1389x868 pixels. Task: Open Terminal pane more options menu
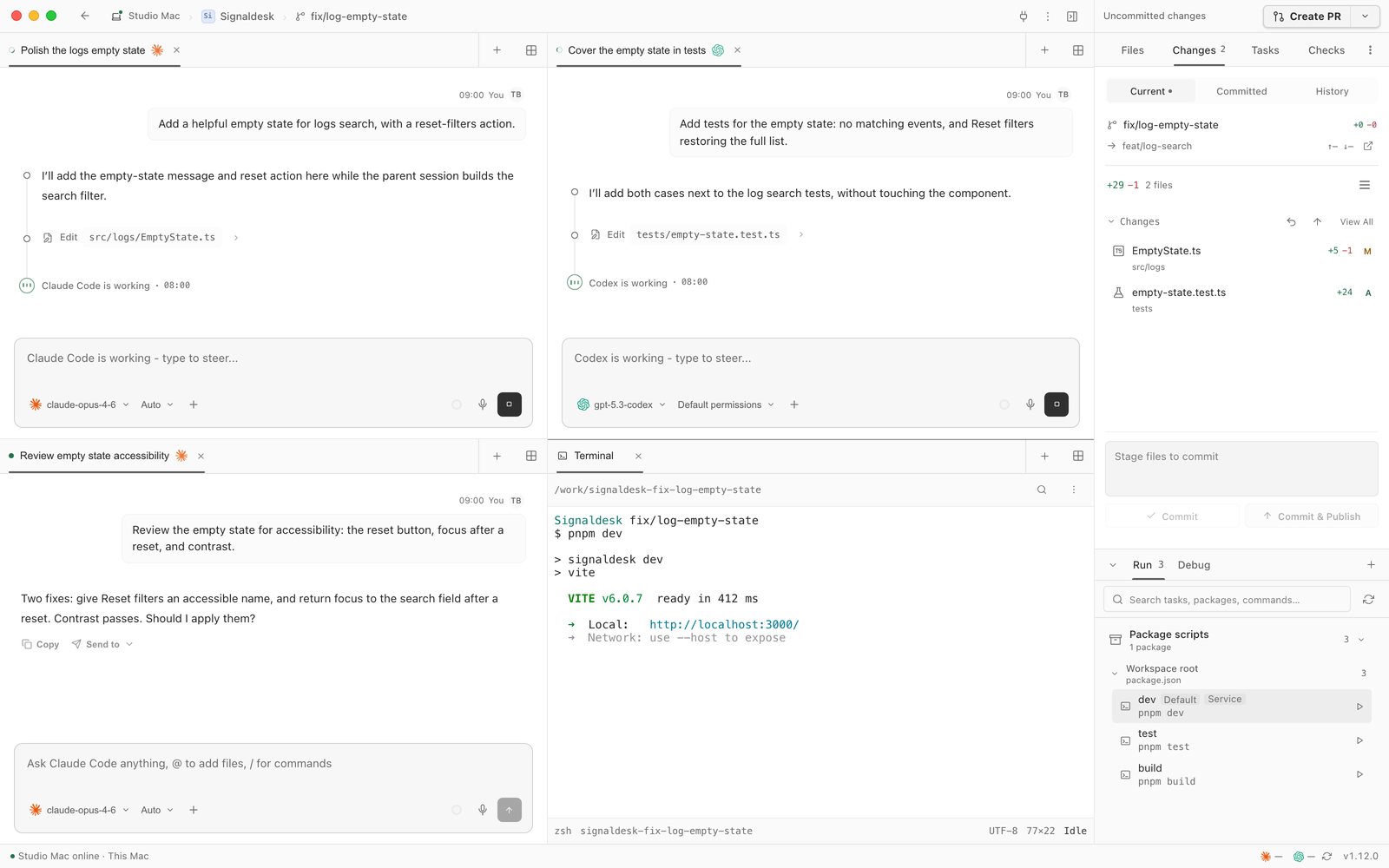click(1074, 490)
